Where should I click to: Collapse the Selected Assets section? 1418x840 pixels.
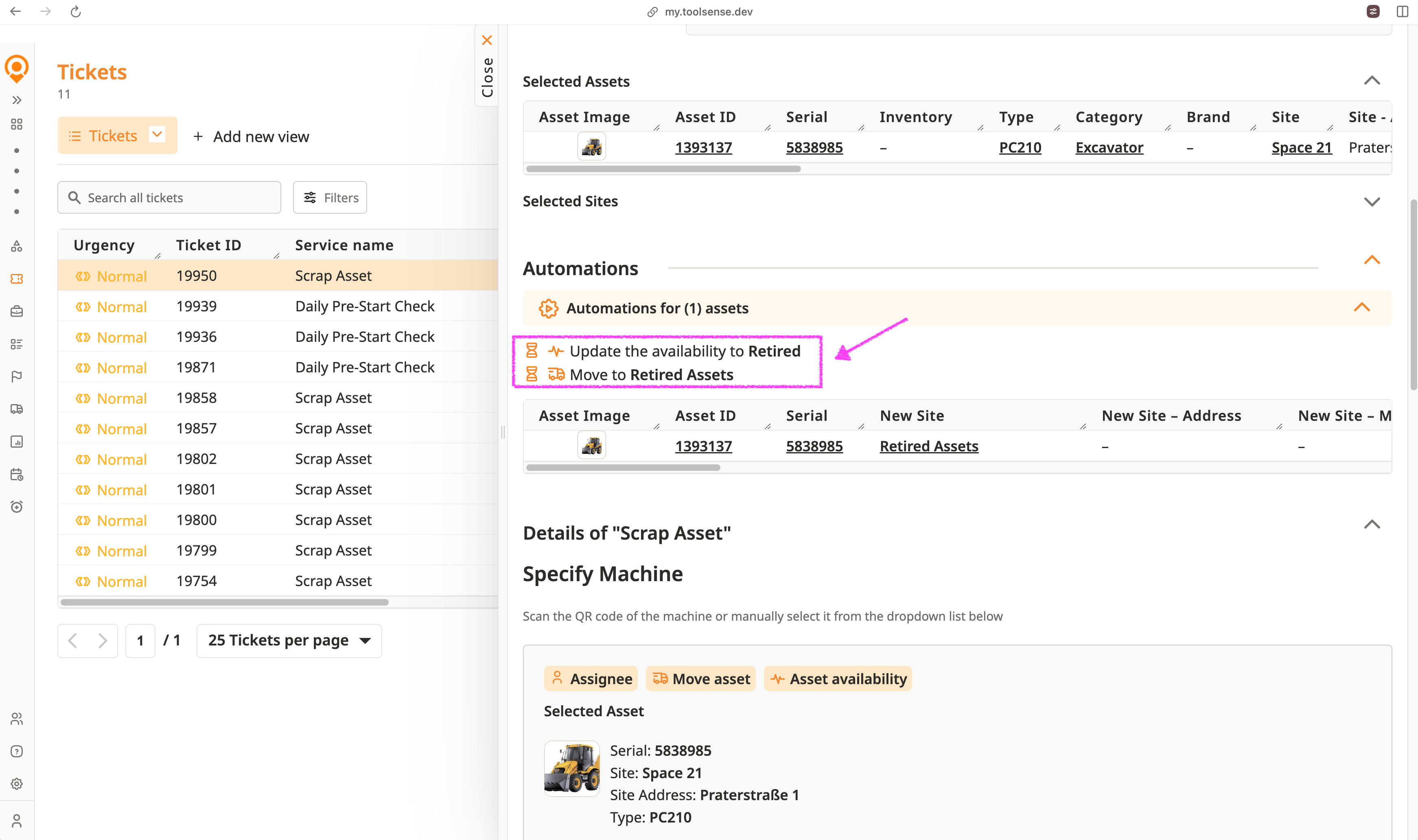[1372, 81]
